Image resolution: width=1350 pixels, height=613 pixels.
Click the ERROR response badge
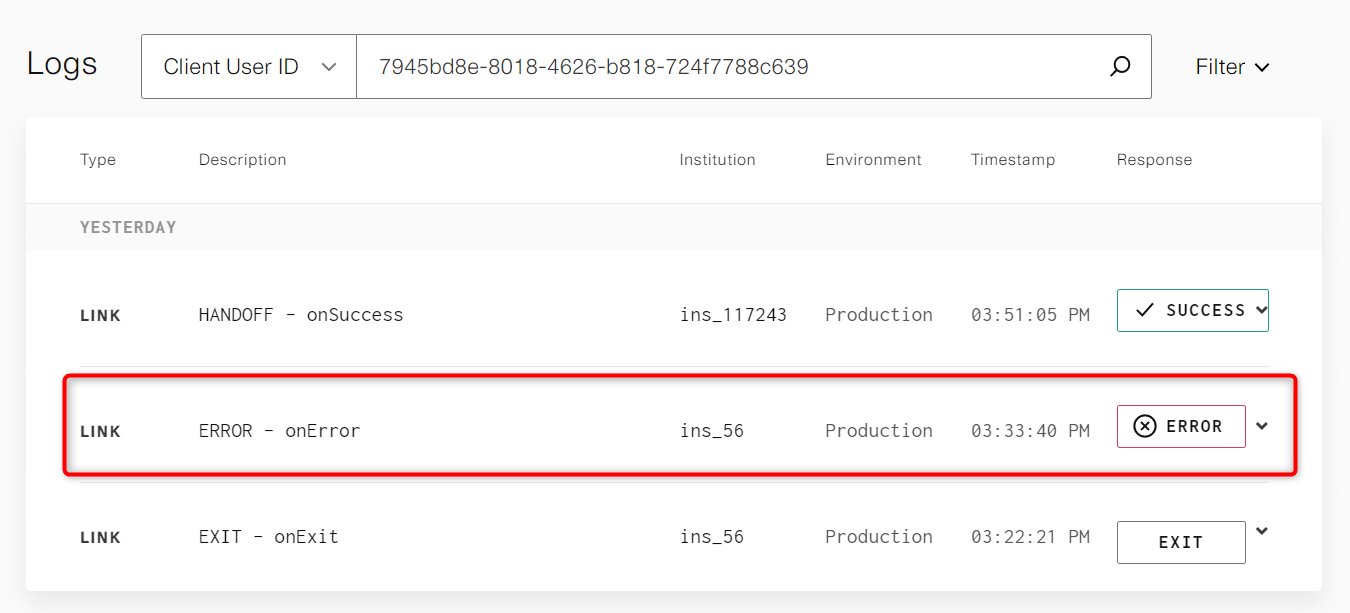(1181, 426)
